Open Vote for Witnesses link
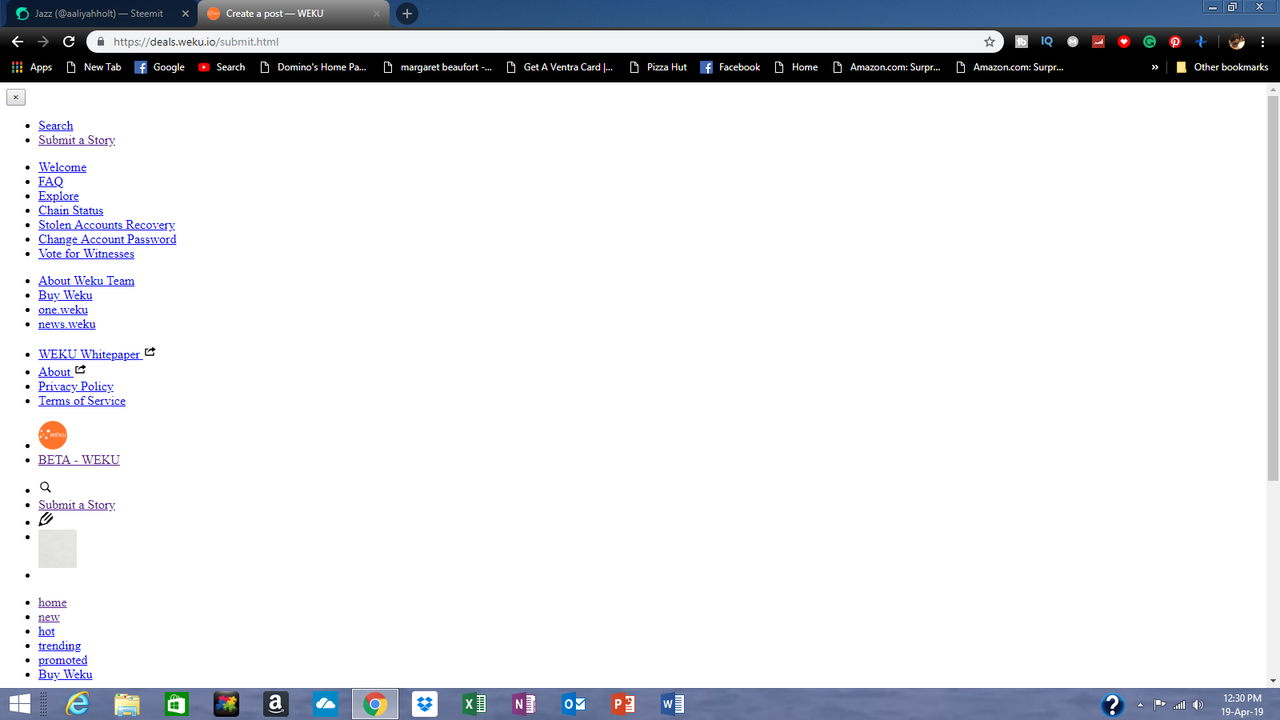This screenshot has width=1280, height=720. pyautogui.click(x=86, y=254)
